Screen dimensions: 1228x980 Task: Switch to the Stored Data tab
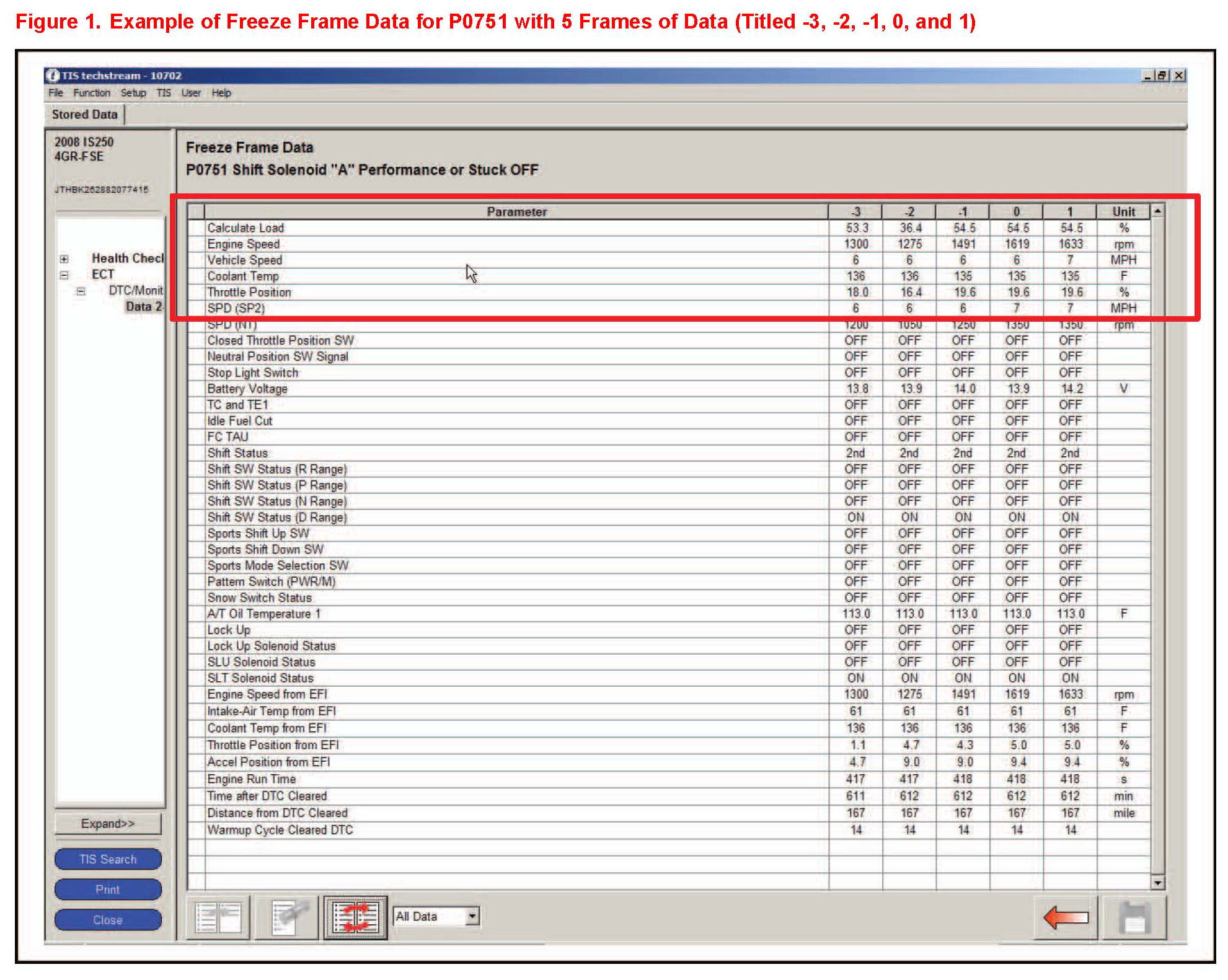(84, 115)
